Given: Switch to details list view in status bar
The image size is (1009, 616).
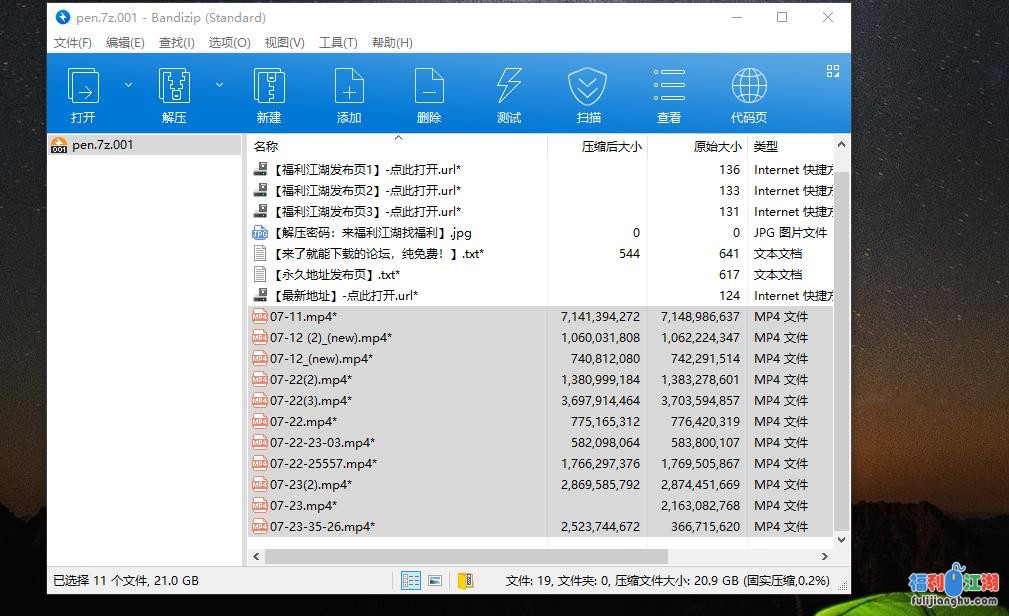Looking at the screenshot, I should coord(410,580).
